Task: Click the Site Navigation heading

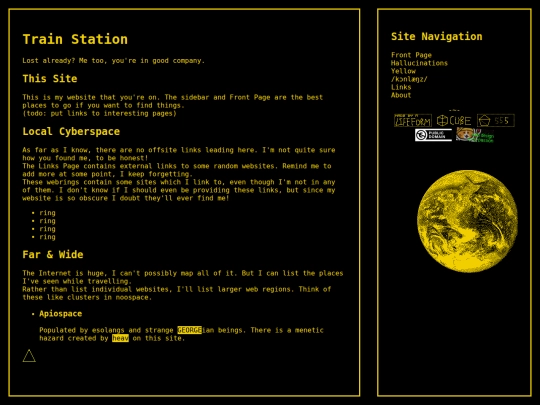Action: 437,37
